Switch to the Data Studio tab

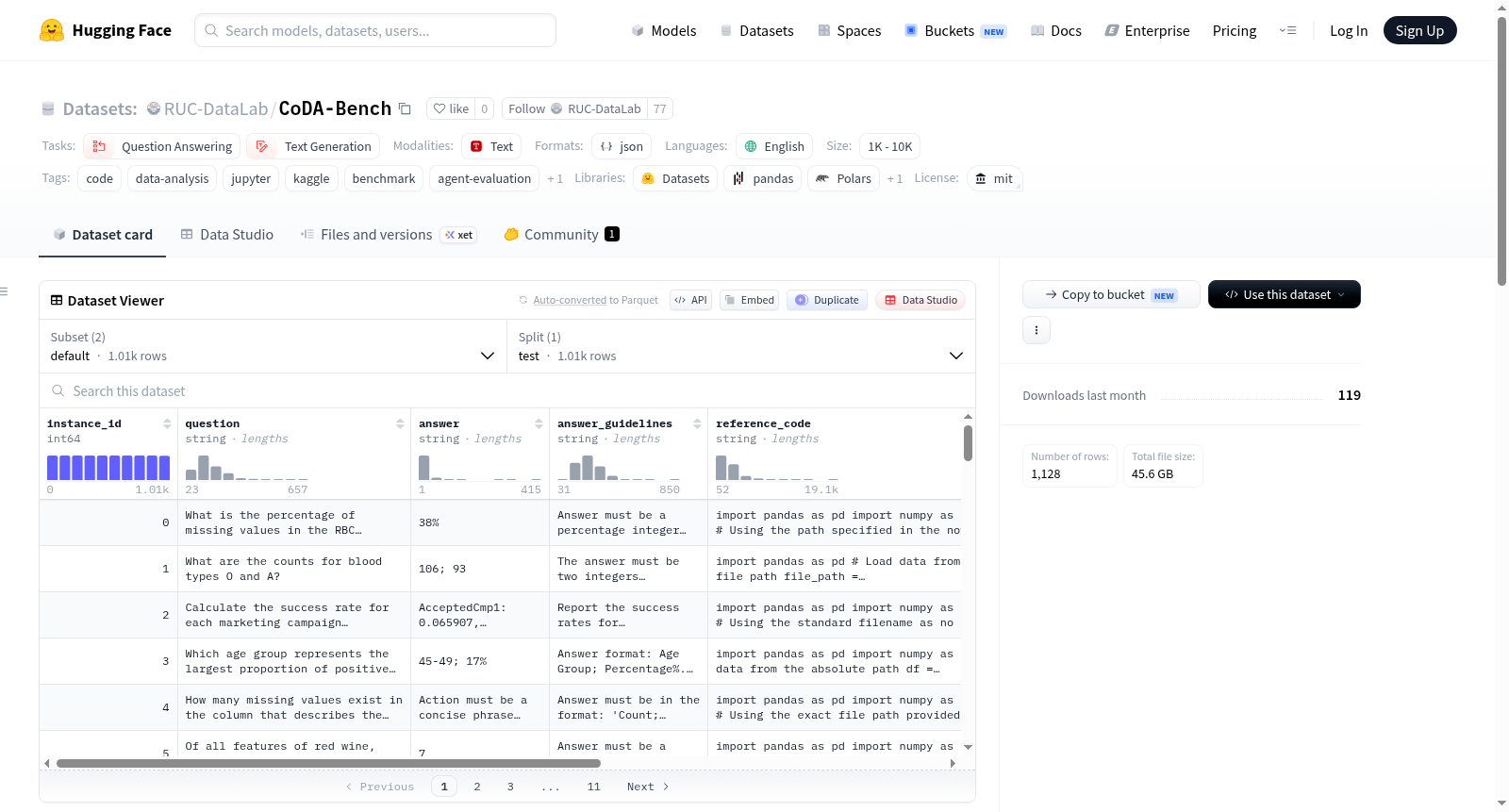tap(227, 235)
